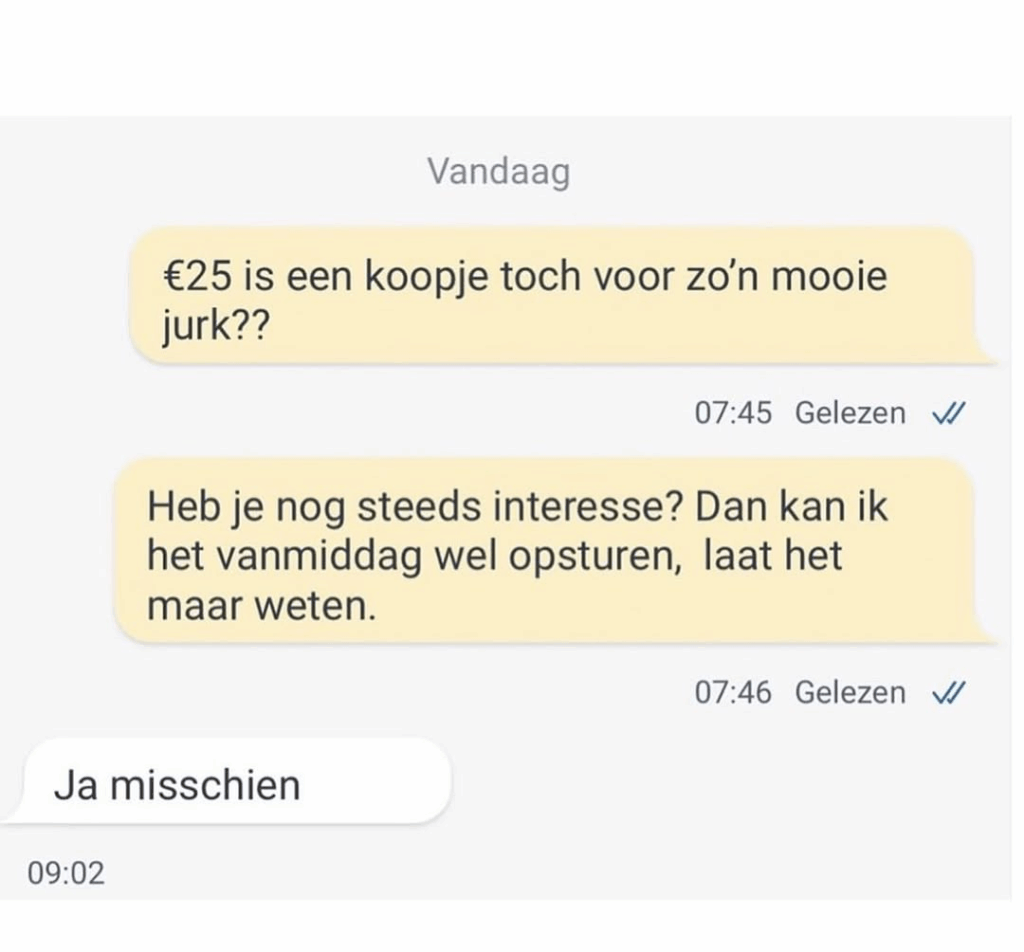Viewport: 1024px width, 952px height.
Task: Tap the Vandaag date label
Action: [499, 171]
